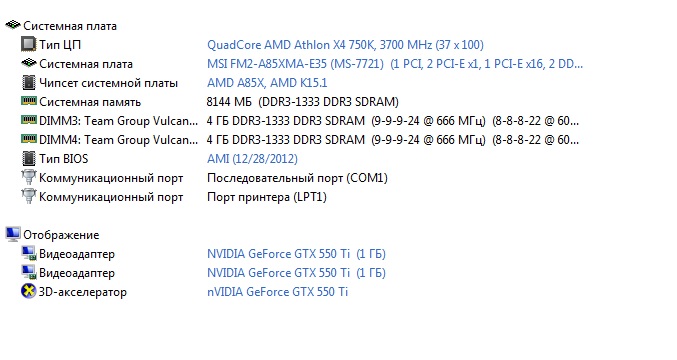Select the second Видеоадаптер row label
The image size is (677, 360).
(77, 273)
